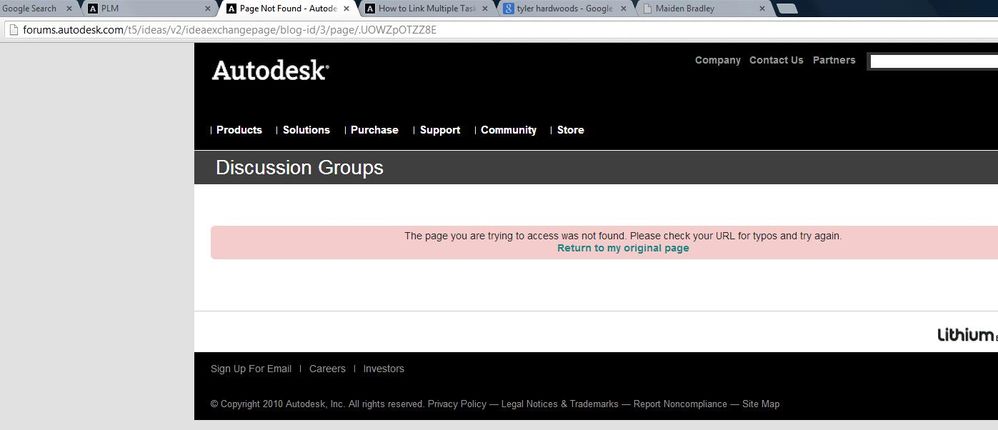Click Google favicon on tyler hardwoods tab
Viewport: 998px width, 430px height.
click(509, 9)
